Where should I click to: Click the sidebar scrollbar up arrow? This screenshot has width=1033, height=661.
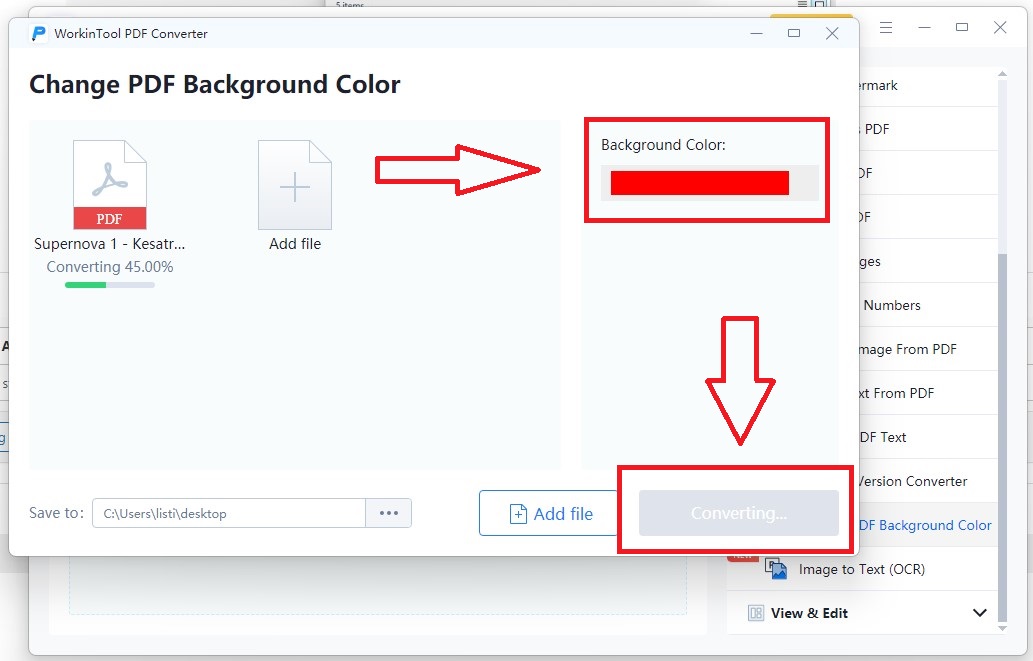pos(1003,74)
